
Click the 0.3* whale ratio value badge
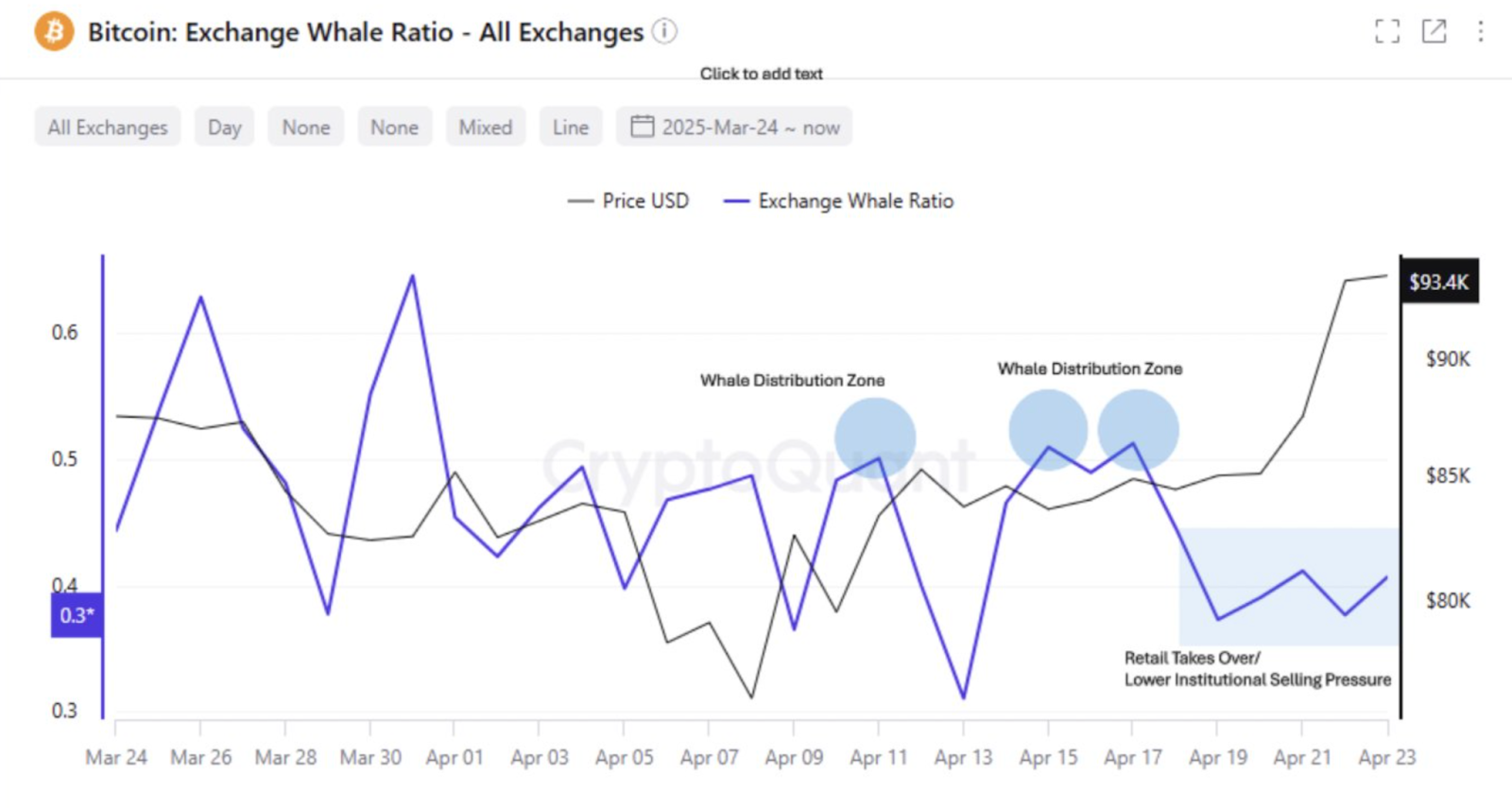[77, 615]
